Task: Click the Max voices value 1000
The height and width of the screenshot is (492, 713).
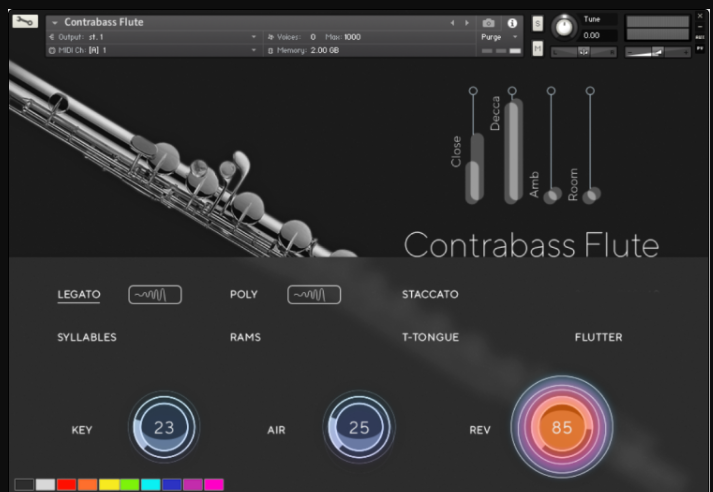Action: click(x=352, y=37)
